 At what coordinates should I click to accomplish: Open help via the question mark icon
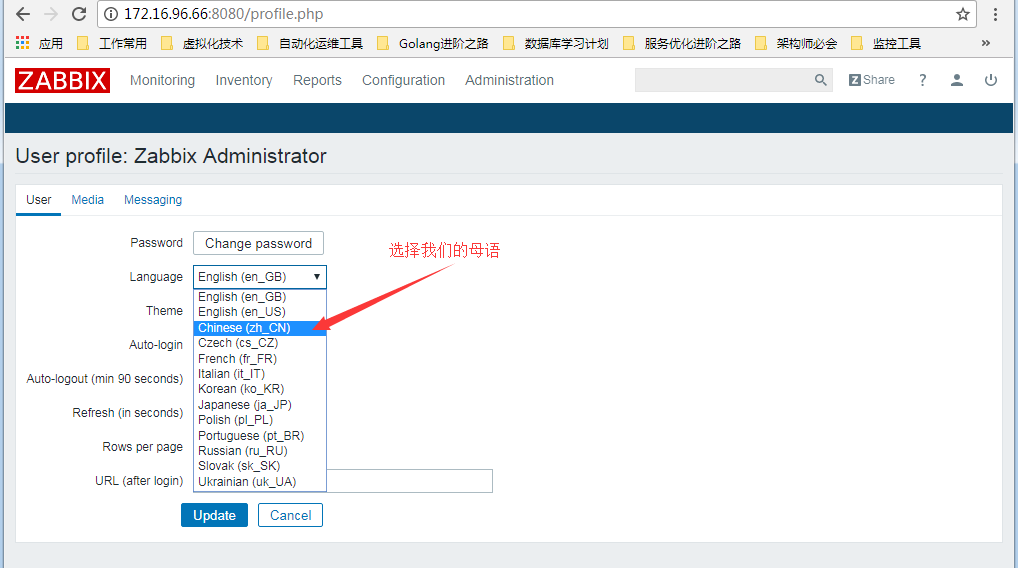pos(922,80)
